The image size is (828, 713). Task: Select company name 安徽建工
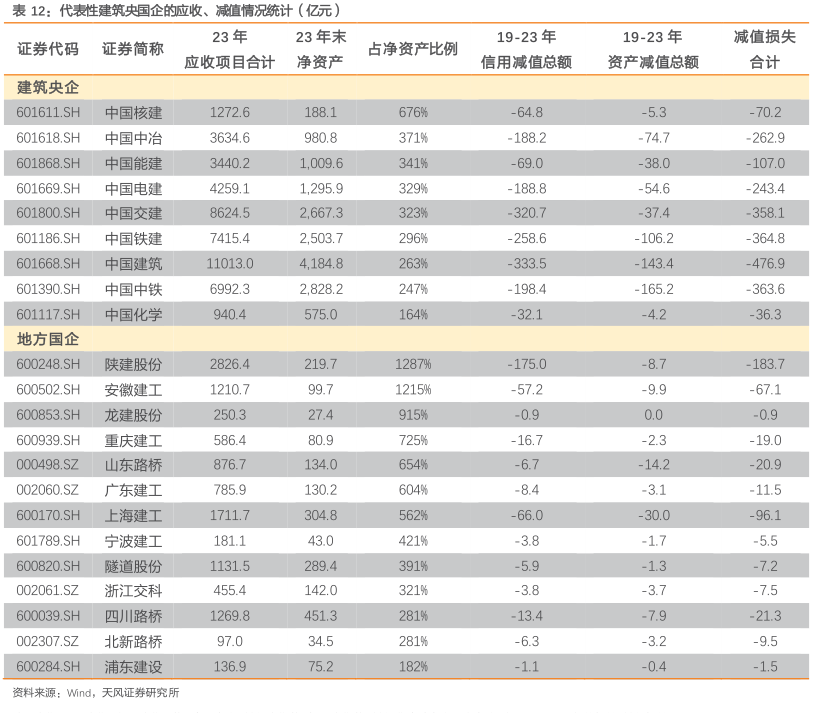(x=133, y=390)
